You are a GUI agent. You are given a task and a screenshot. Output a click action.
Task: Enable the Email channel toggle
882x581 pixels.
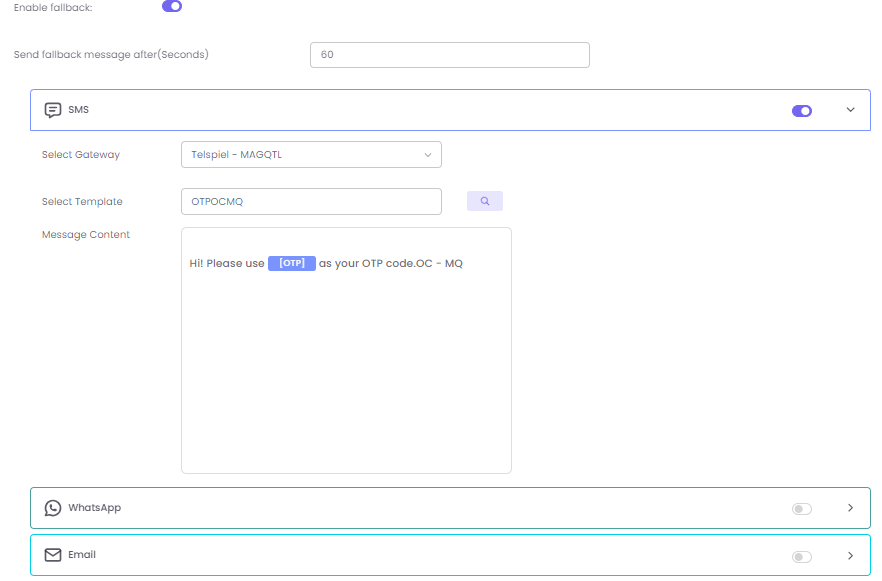point(801,556)
